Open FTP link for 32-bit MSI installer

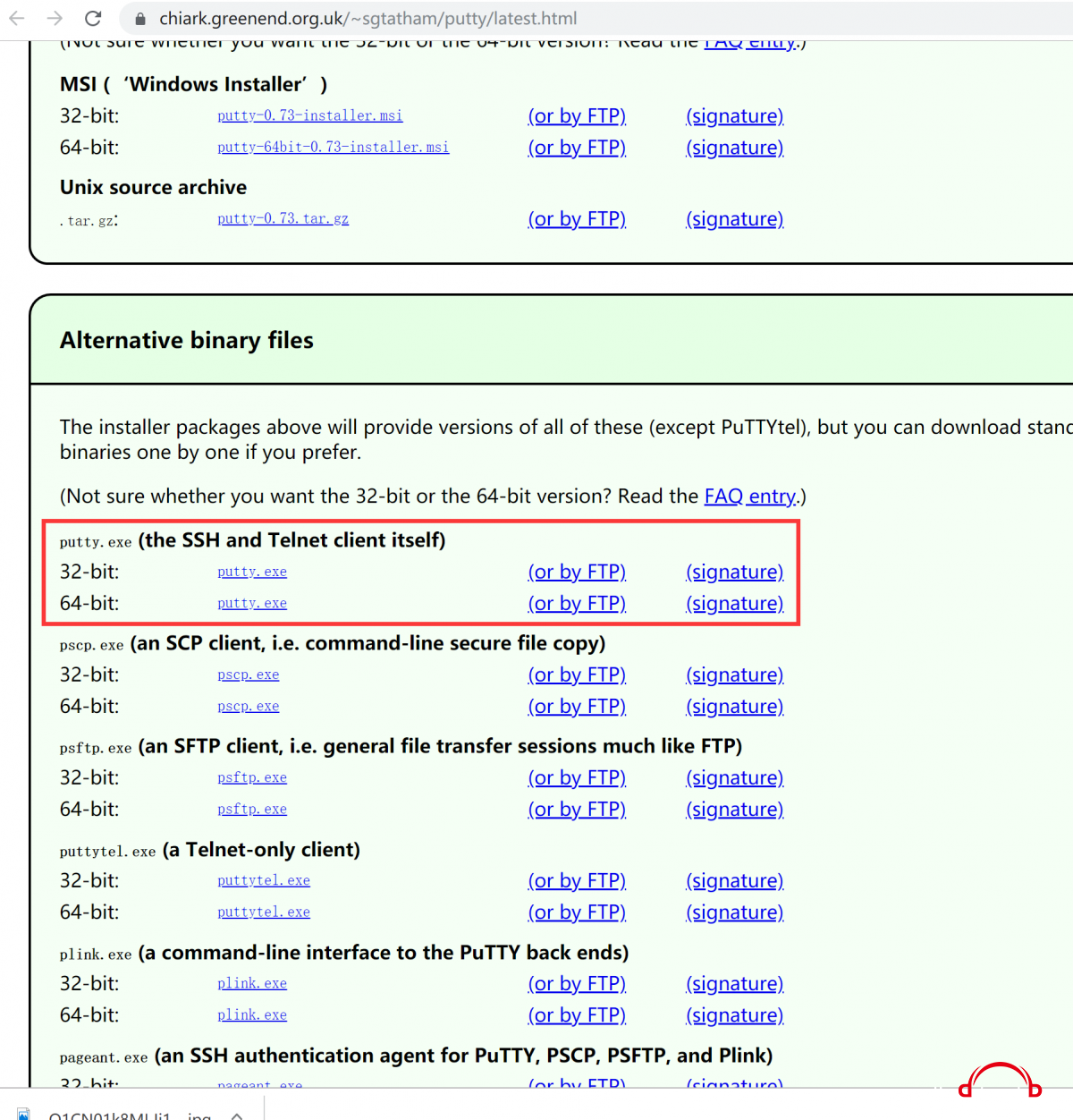[x=577, y=116]
